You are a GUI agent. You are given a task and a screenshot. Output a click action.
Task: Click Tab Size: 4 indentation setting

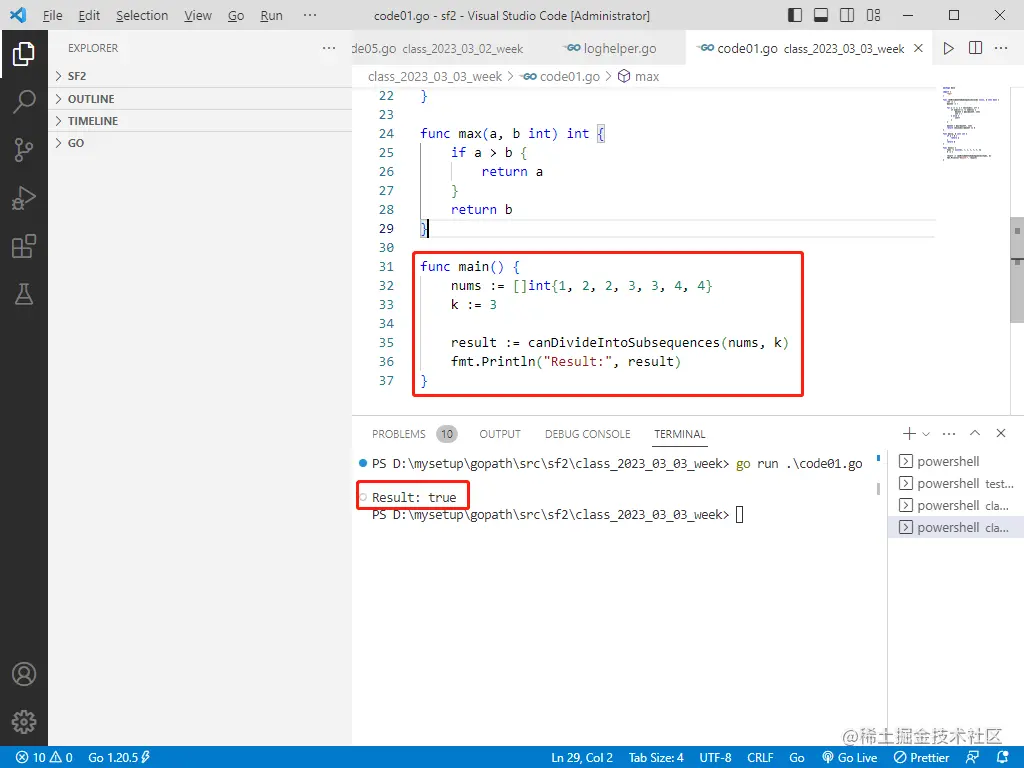click(656, 758)
